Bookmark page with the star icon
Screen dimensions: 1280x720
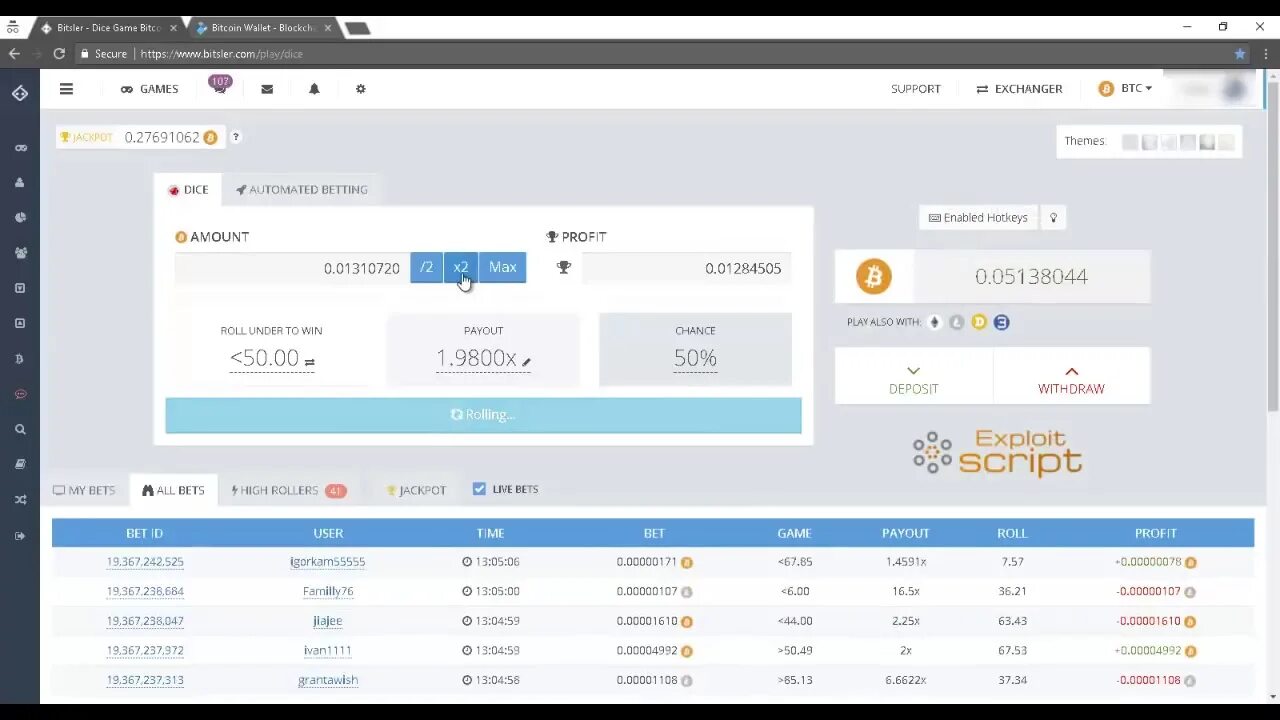coord(1240,54)
